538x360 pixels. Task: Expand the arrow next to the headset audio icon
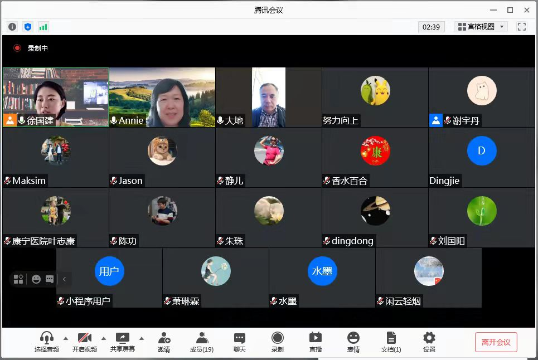pos(66,339)
